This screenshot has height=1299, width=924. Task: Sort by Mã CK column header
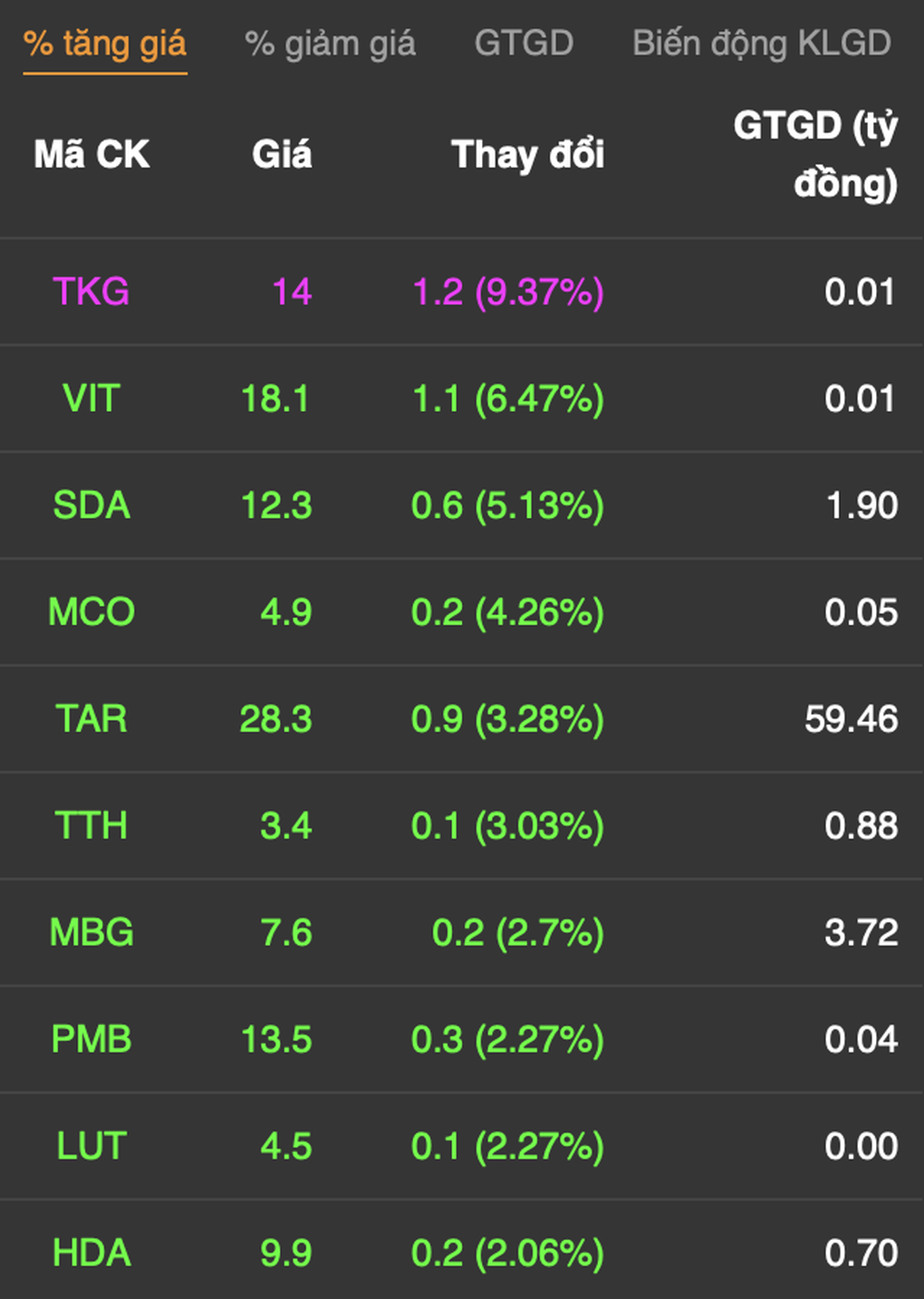(x=91, y=155)
